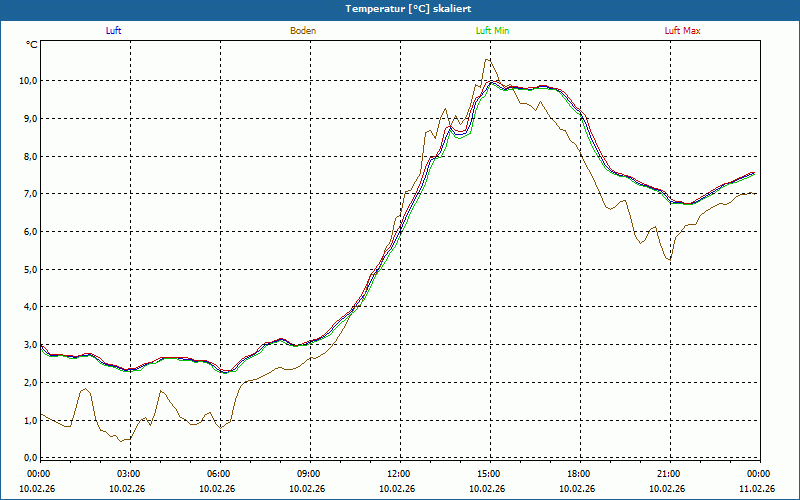Click the 03:00 time axis label
Image resolution: width=800 pixels, height=500 pixels.
coord(129,474)
